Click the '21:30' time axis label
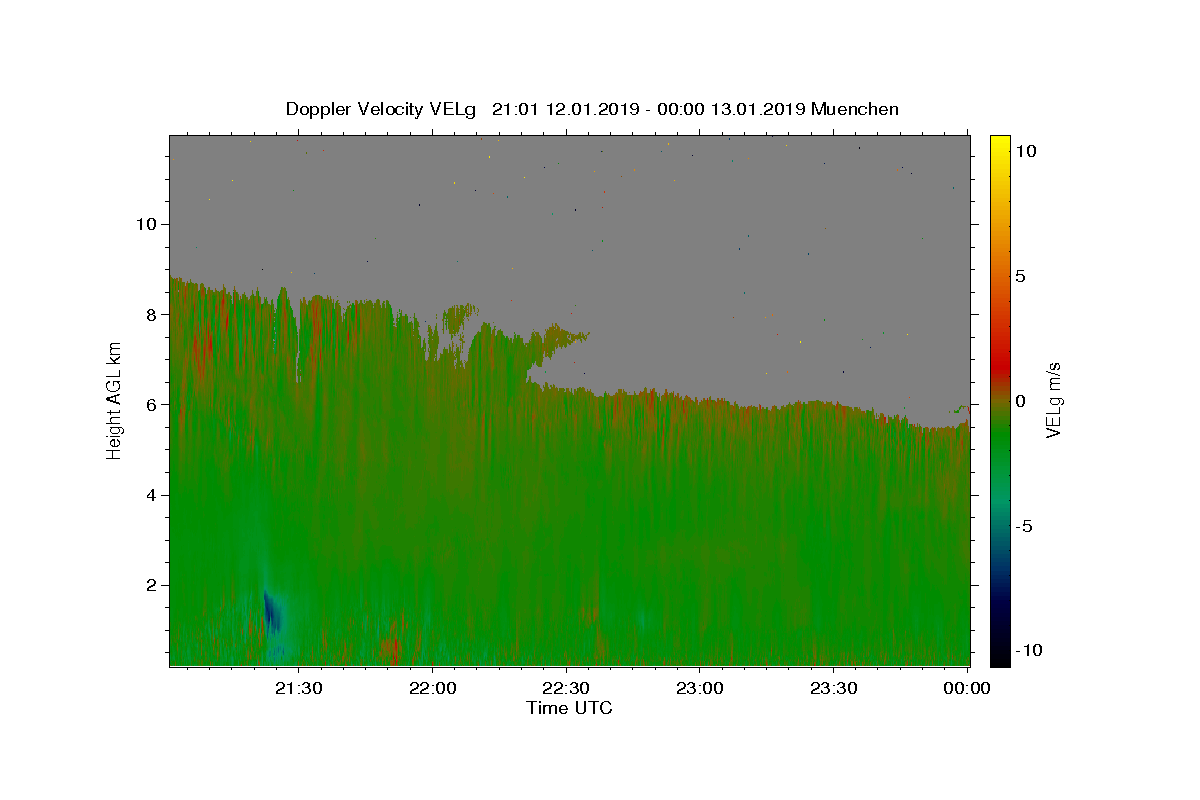This screenshot has height=800, width=1200. click(298, 688)
